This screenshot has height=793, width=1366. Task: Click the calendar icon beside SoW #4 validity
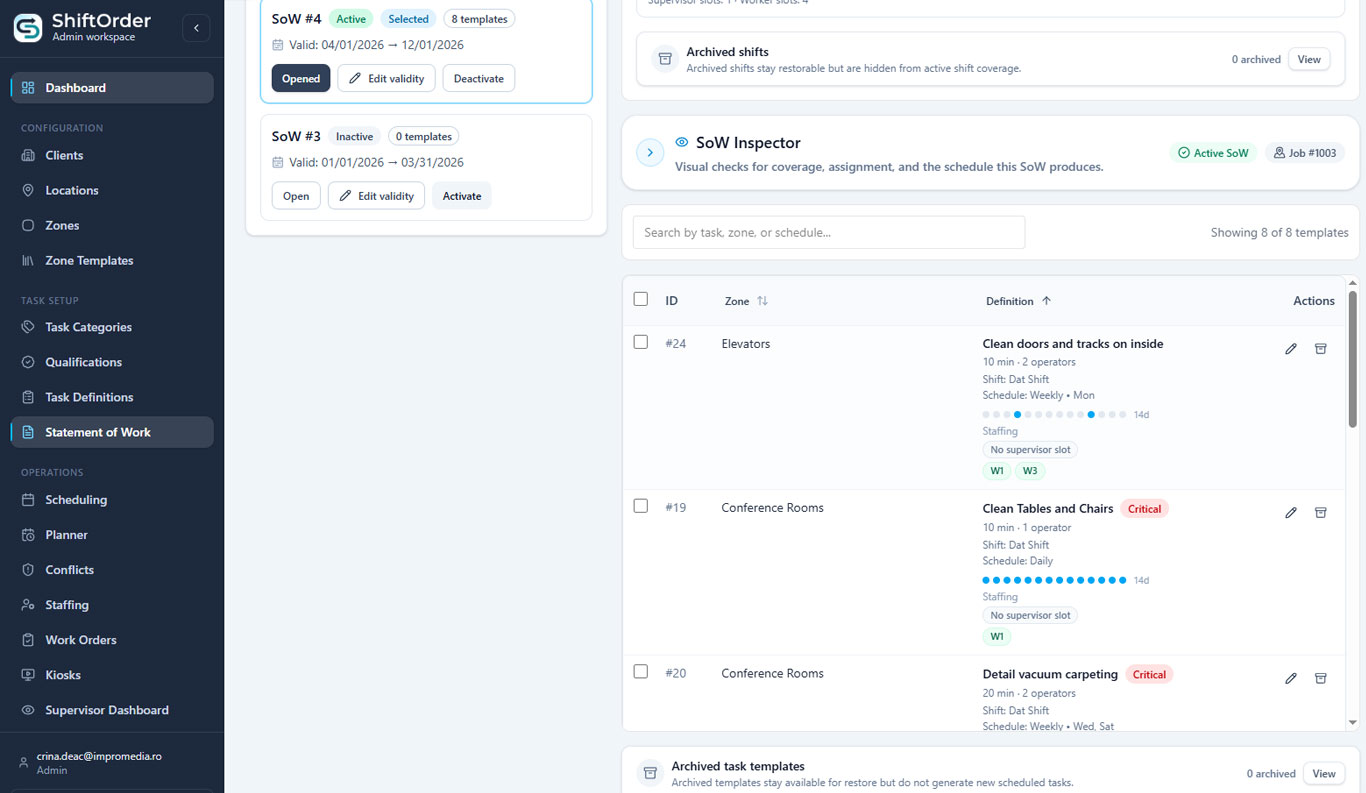click(278, 45)
